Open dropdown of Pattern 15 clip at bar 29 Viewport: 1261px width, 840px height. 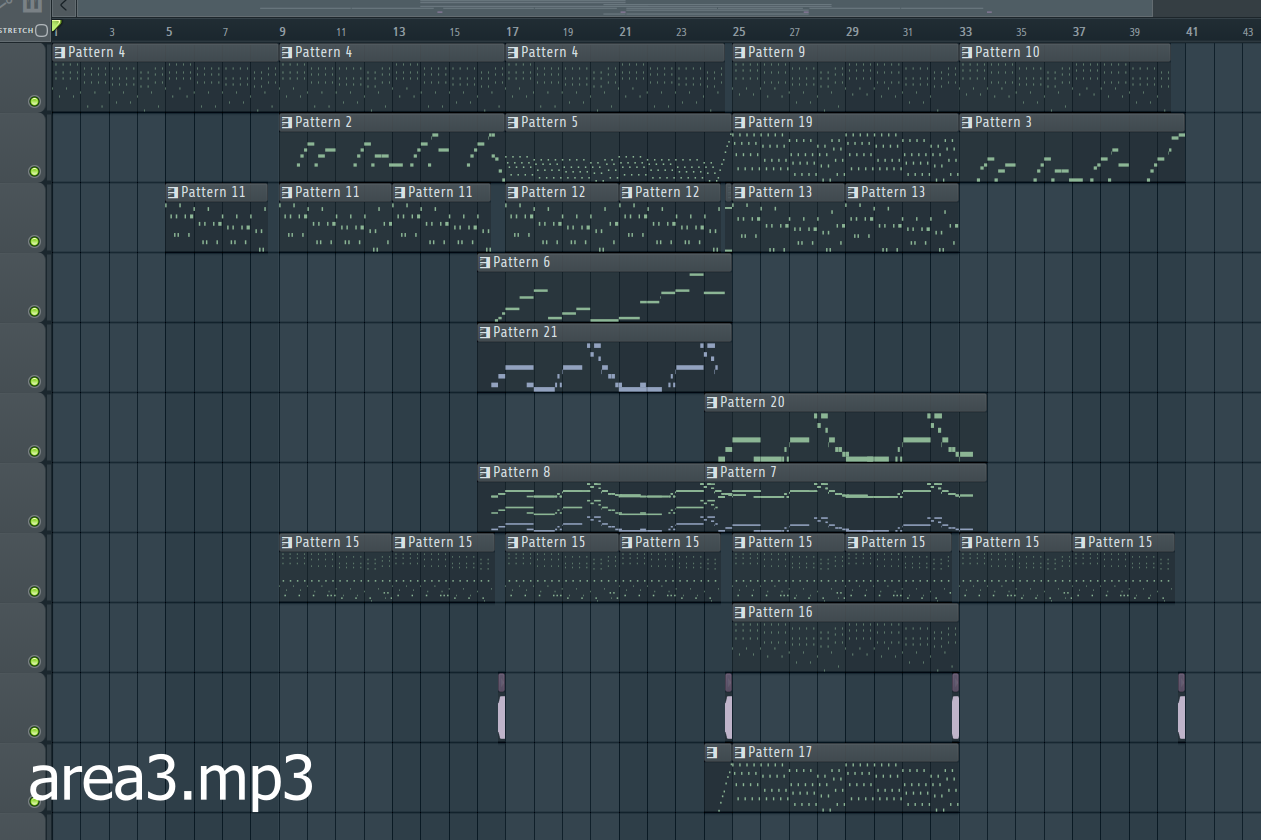(x=854, y=542)
